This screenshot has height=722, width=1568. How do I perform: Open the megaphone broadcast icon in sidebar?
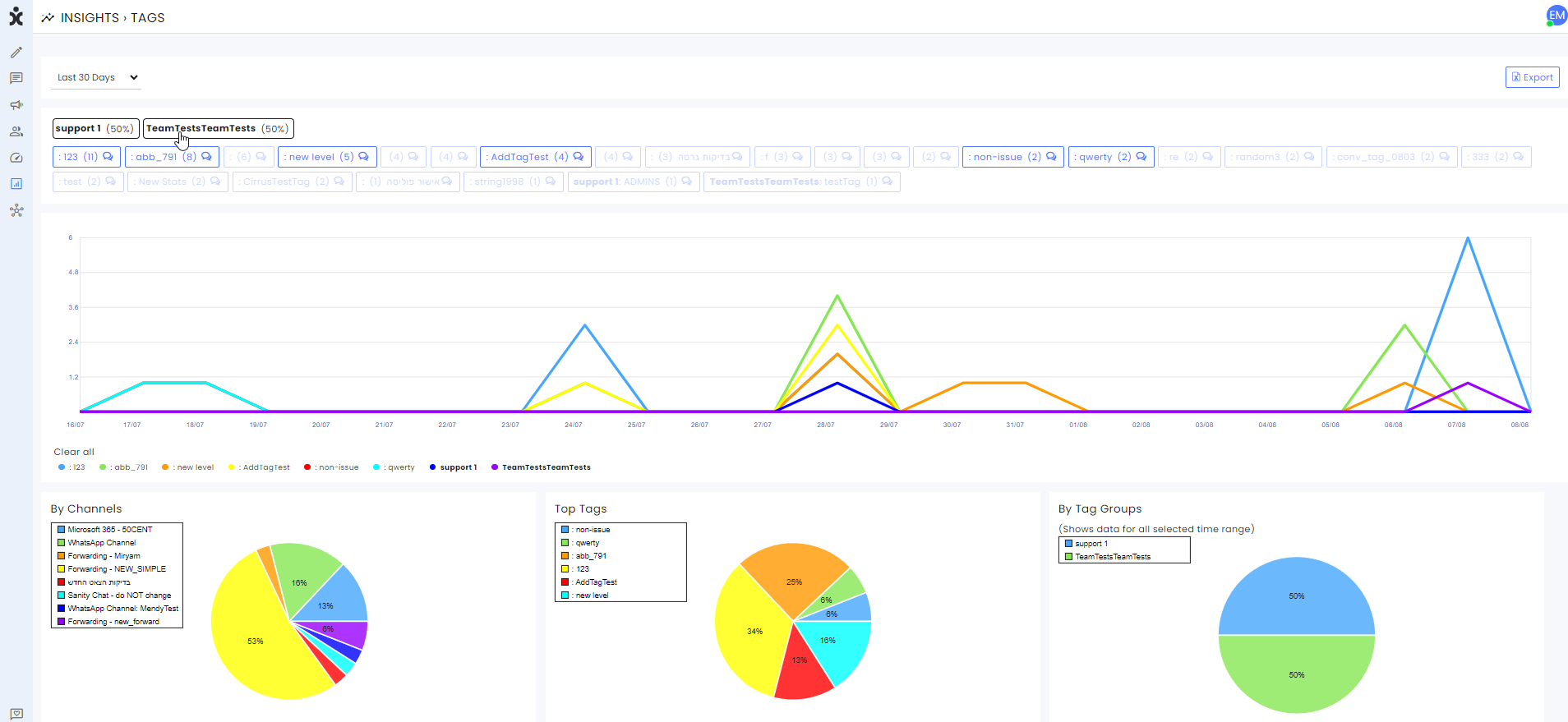coord(16,105)
